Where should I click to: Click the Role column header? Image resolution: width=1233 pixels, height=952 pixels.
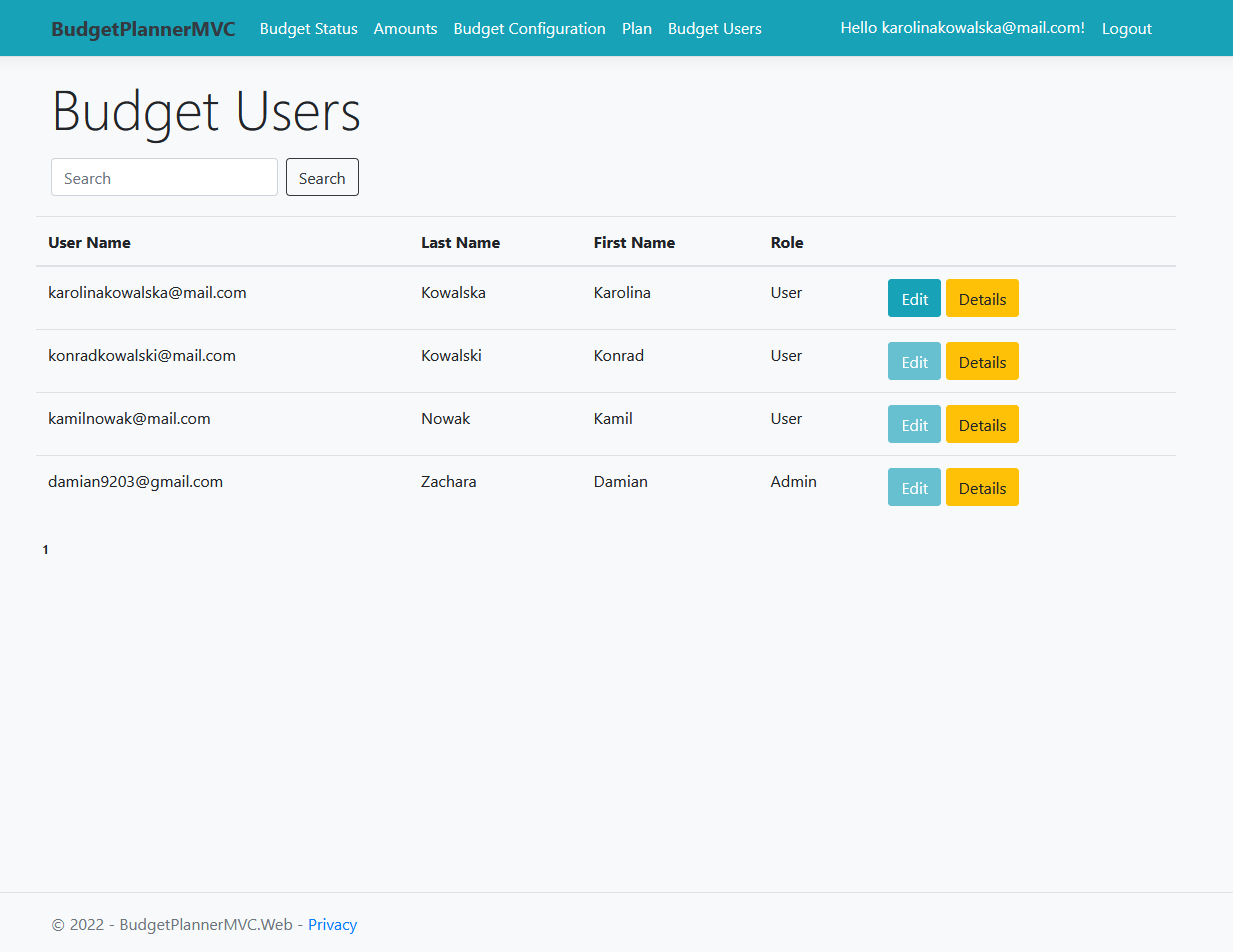(787, 242)
